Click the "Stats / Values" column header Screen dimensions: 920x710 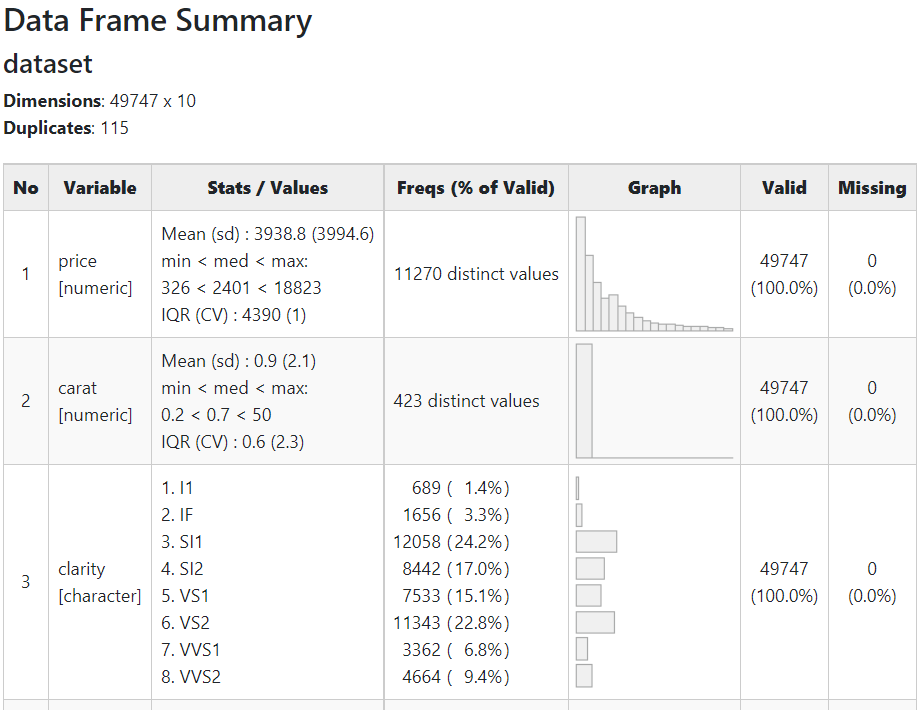pyautogui.click(x=267, y=188)
